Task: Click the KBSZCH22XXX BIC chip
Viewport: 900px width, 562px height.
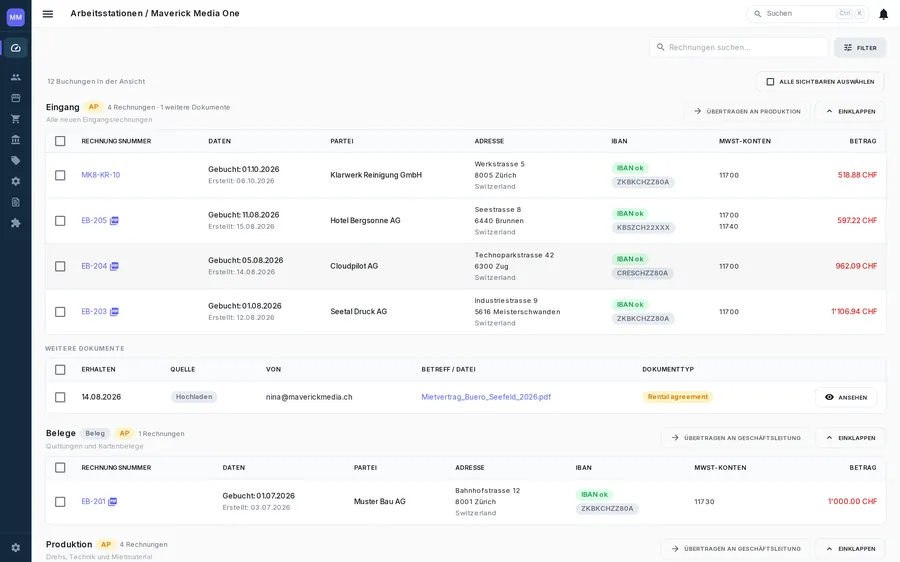Action: click(x=643, y=227)
